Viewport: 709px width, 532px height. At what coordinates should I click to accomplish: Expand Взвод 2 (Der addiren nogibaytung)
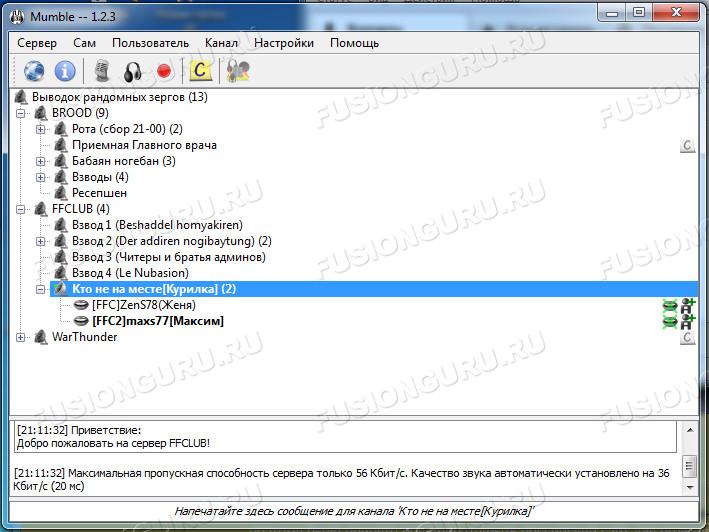[x=40, y=241]
